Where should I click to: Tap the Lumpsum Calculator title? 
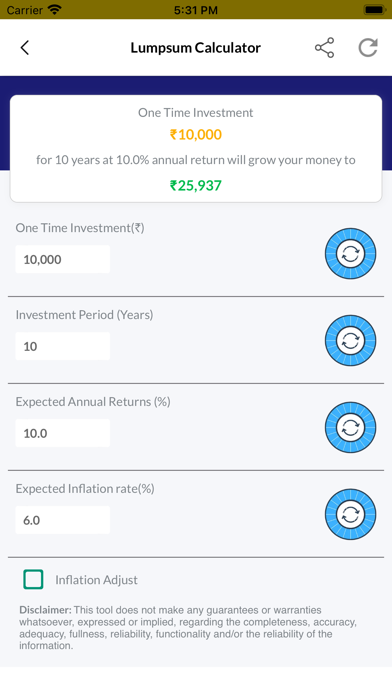[195, 47]
